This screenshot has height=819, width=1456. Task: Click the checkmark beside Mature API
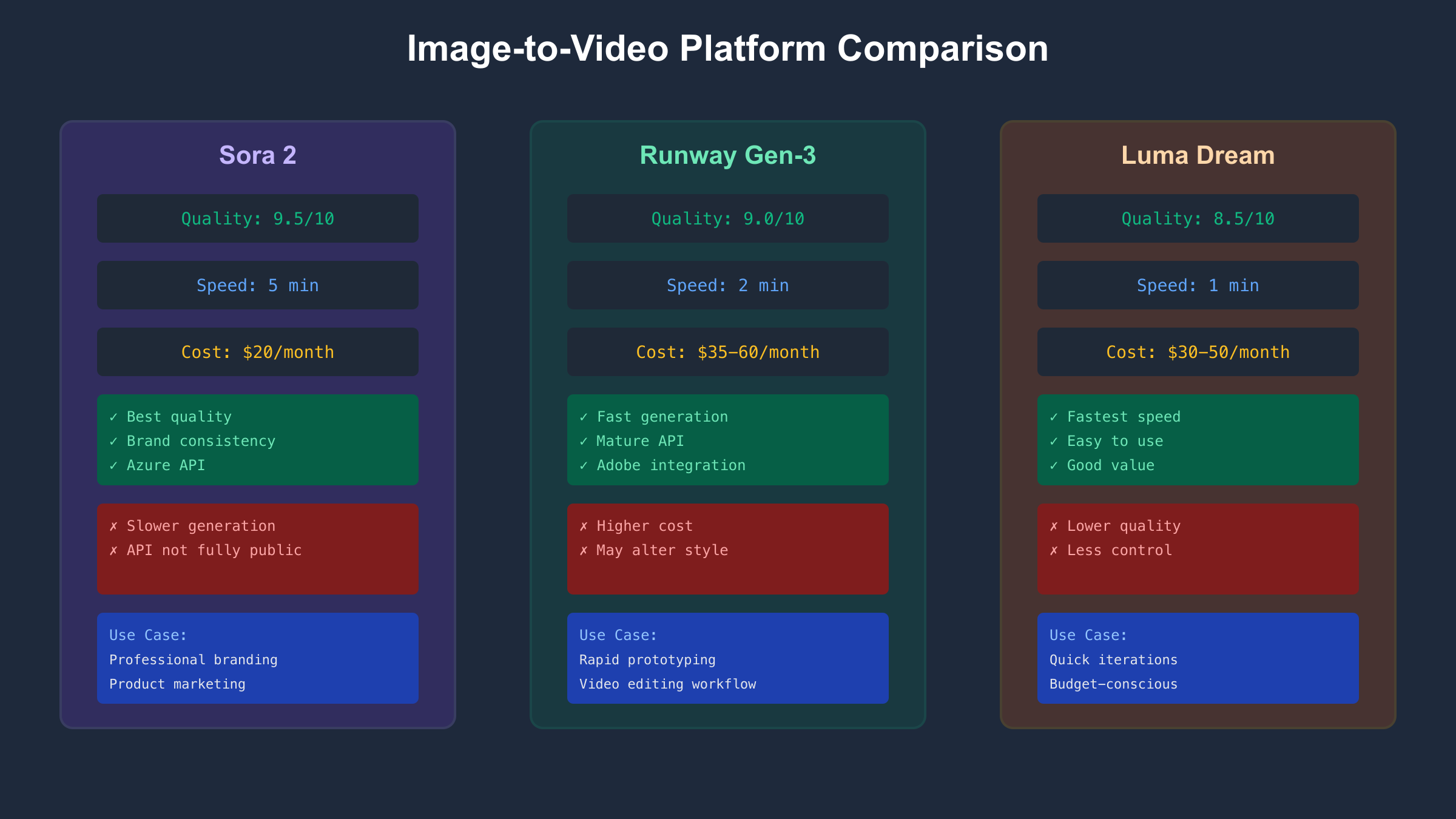(x=584, y=442)
